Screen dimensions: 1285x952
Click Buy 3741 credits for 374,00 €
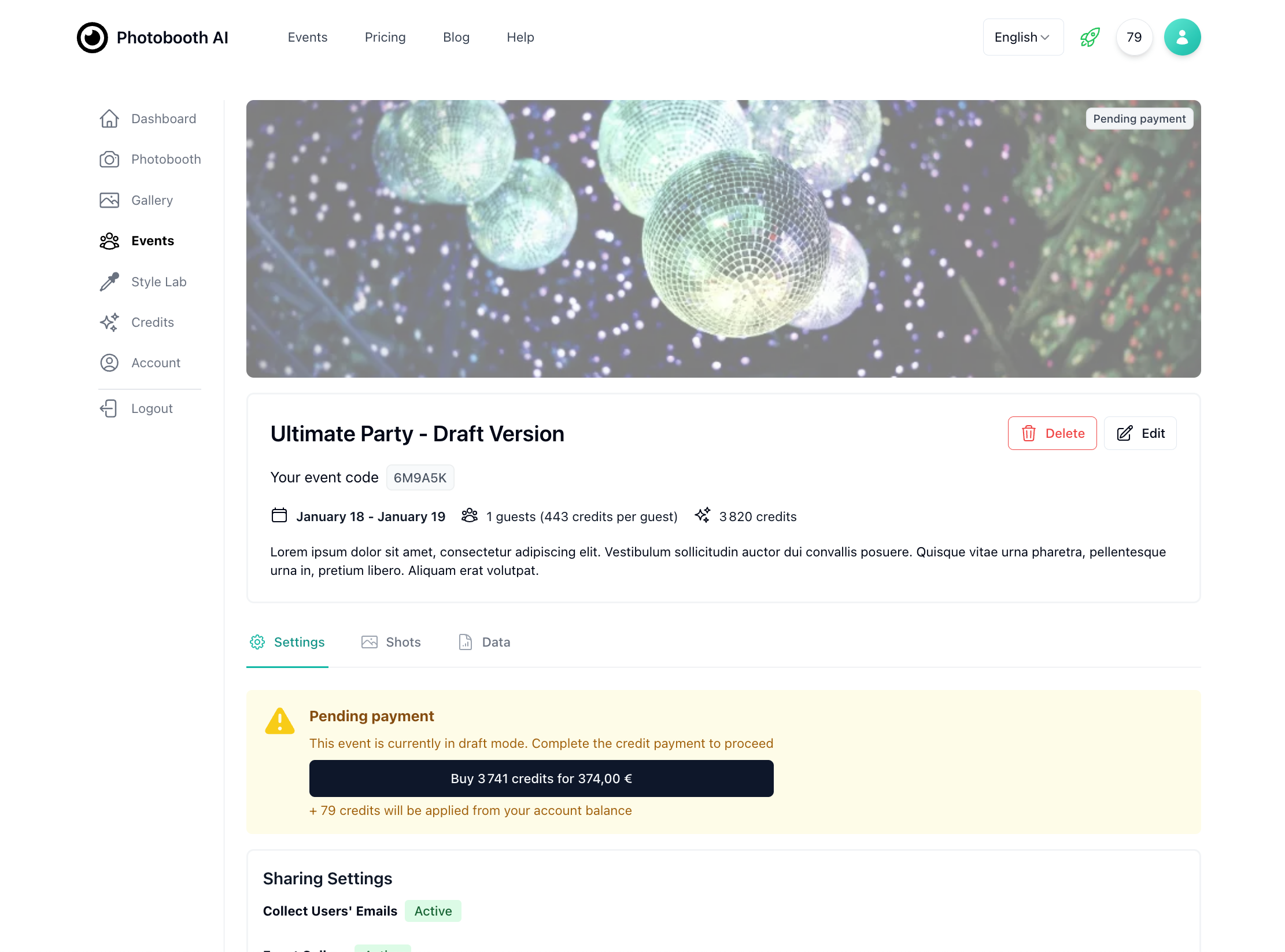click(x=541, y=778)
